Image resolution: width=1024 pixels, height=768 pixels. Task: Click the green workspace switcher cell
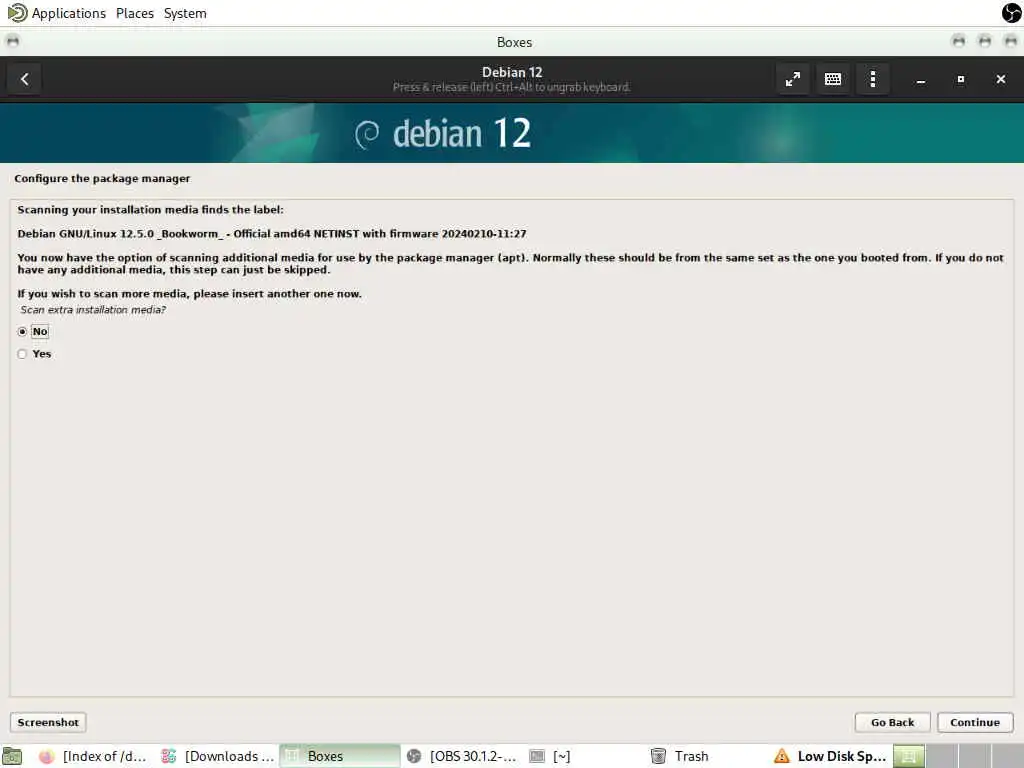pyautogui.click(x=908, y=756)
